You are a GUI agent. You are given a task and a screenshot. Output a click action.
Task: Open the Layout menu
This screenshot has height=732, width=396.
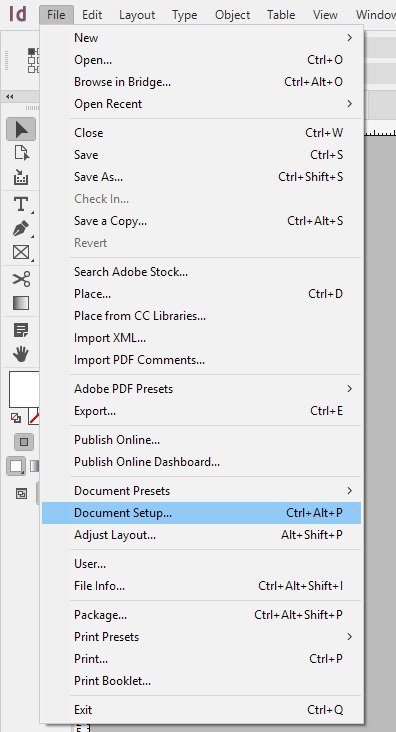tap(137, 15)
